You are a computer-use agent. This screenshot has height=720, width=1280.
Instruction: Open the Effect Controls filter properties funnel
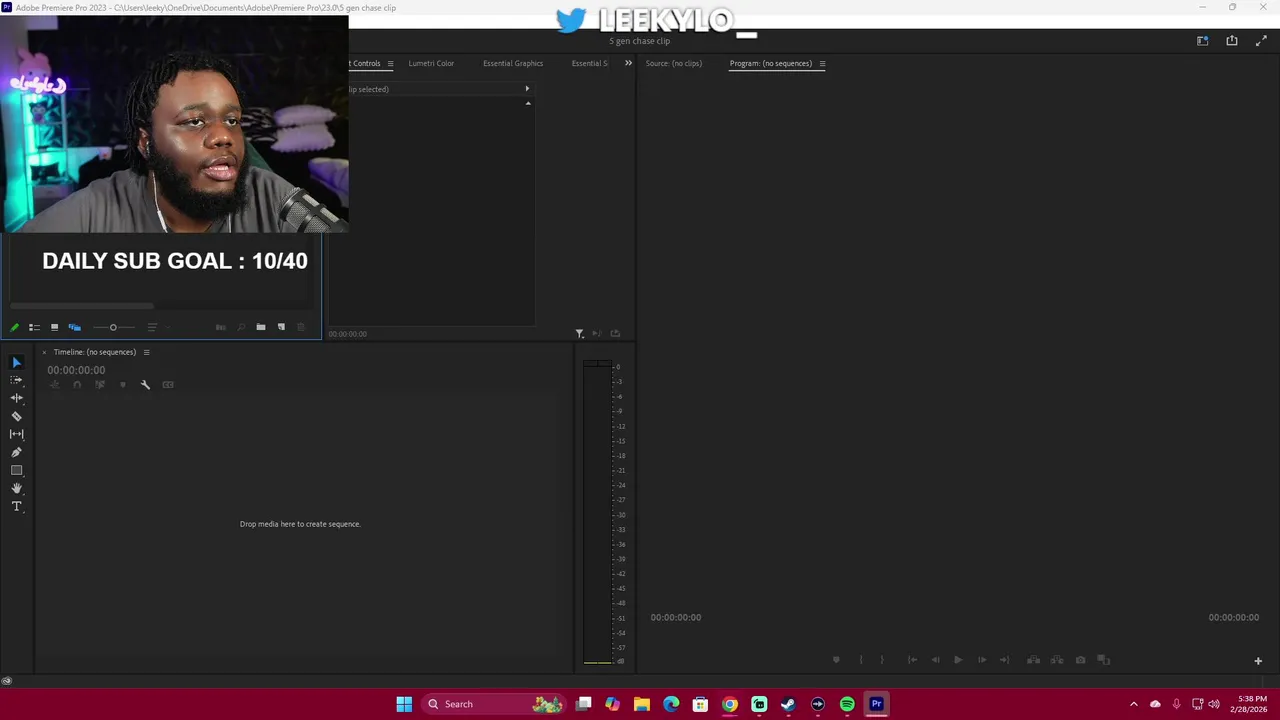click(579, 333)
